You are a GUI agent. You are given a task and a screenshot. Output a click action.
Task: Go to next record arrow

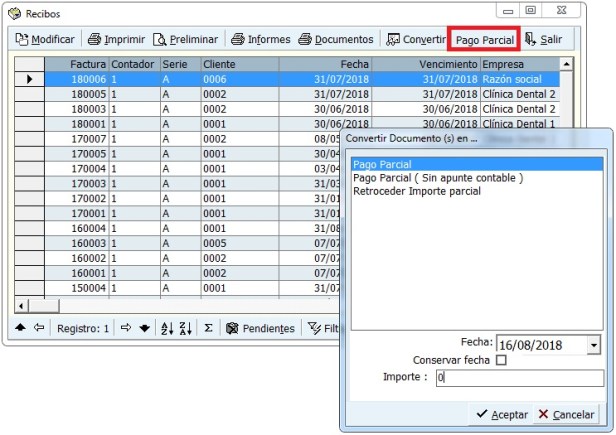[127, 328]
